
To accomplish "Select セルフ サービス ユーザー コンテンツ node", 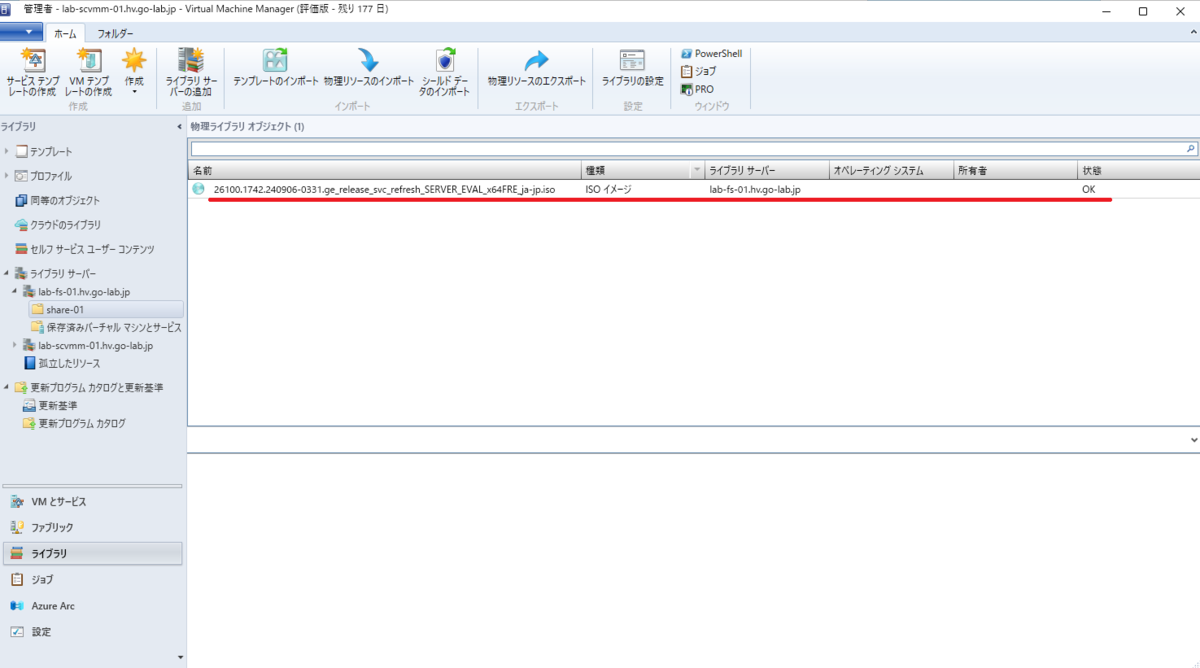I will point(84,248).
